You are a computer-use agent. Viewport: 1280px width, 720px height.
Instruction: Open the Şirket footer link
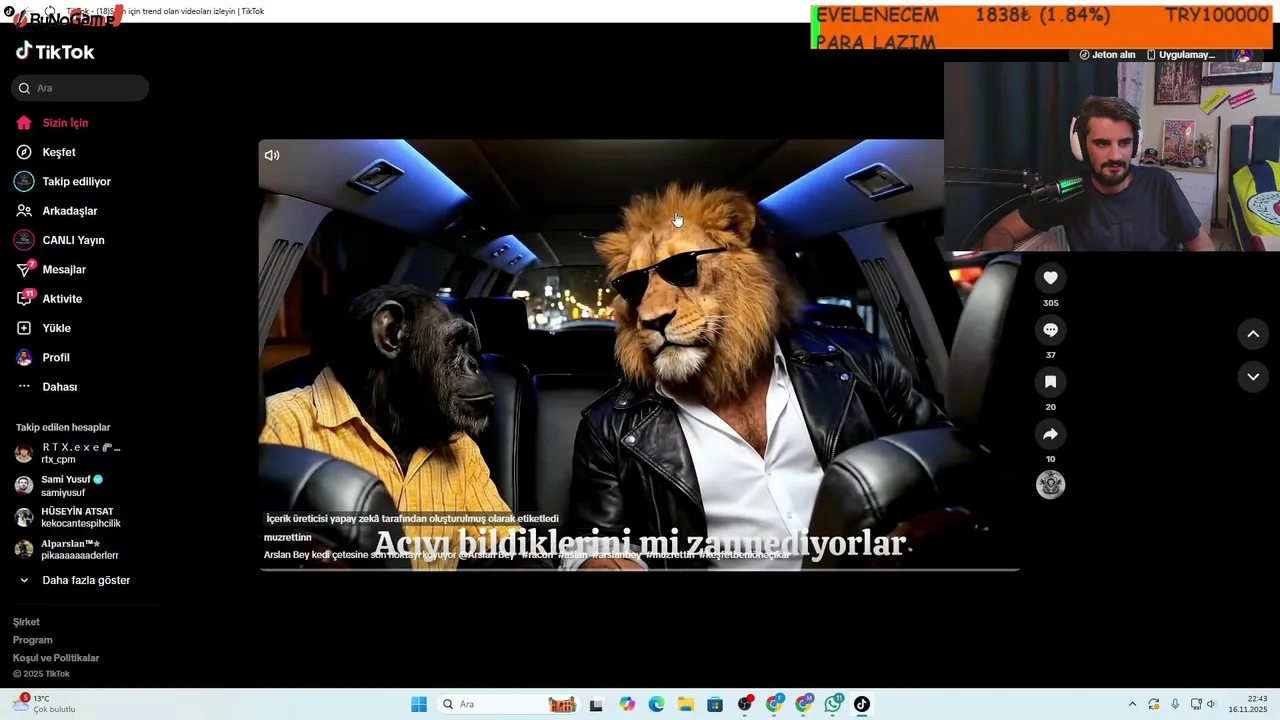point(26,622)
